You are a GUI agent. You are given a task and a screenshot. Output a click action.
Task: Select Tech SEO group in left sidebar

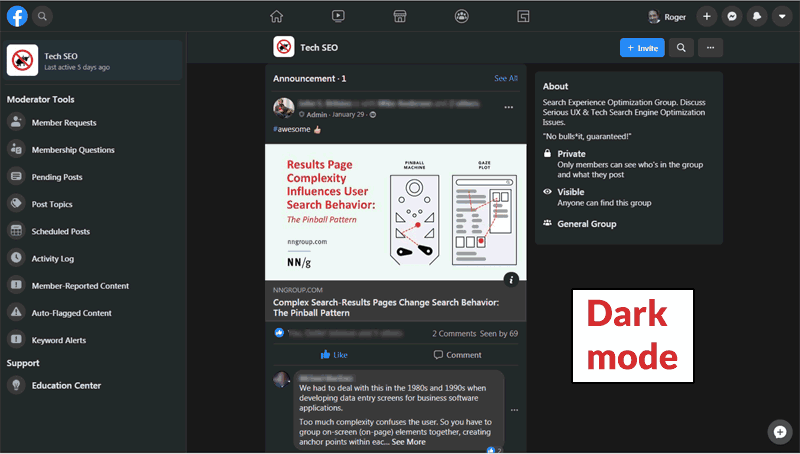coord(94,61)
